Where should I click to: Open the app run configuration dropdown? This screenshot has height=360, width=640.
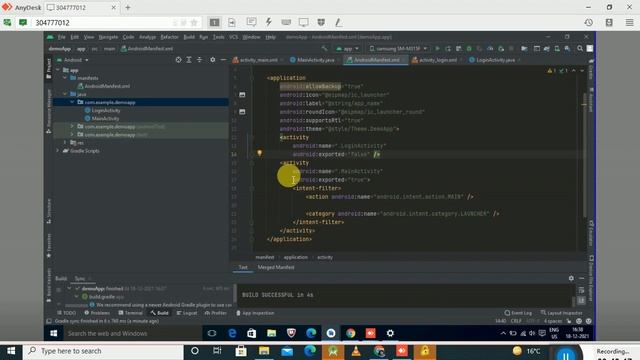coord(347,49)
